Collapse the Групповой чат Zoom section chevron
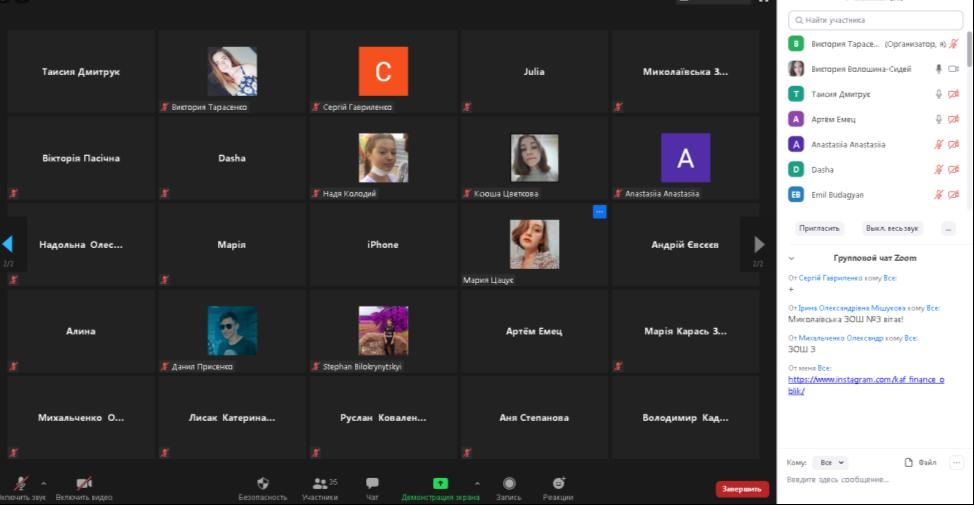Viewport: 974px width, 505px height. pyautogui.click(x=792, y=258)
